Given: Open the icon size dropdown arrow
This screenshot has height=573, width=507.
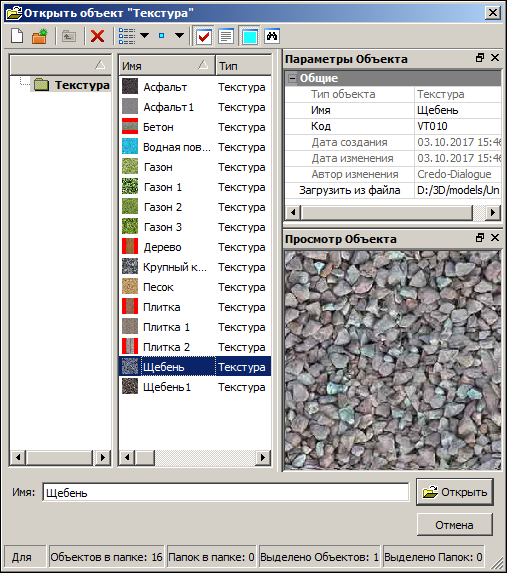Looking at the screenshot, I should pyautogui.click(x=179, y=36).
